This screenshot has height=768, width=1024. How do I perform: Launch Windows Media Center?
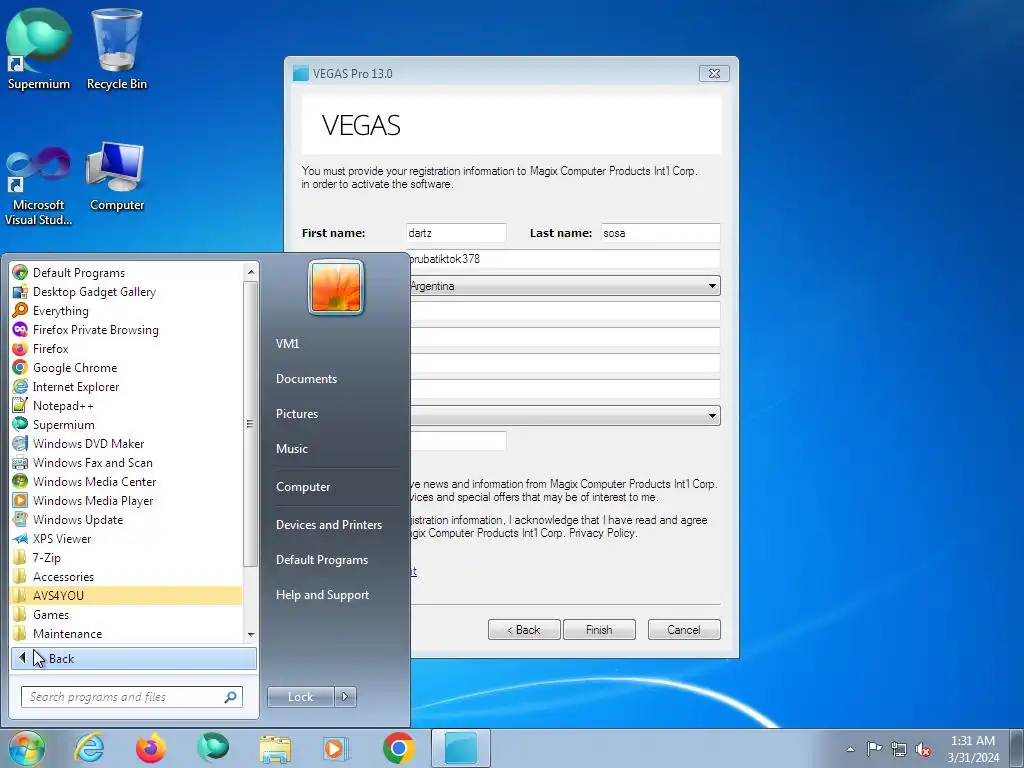(127, 481)
